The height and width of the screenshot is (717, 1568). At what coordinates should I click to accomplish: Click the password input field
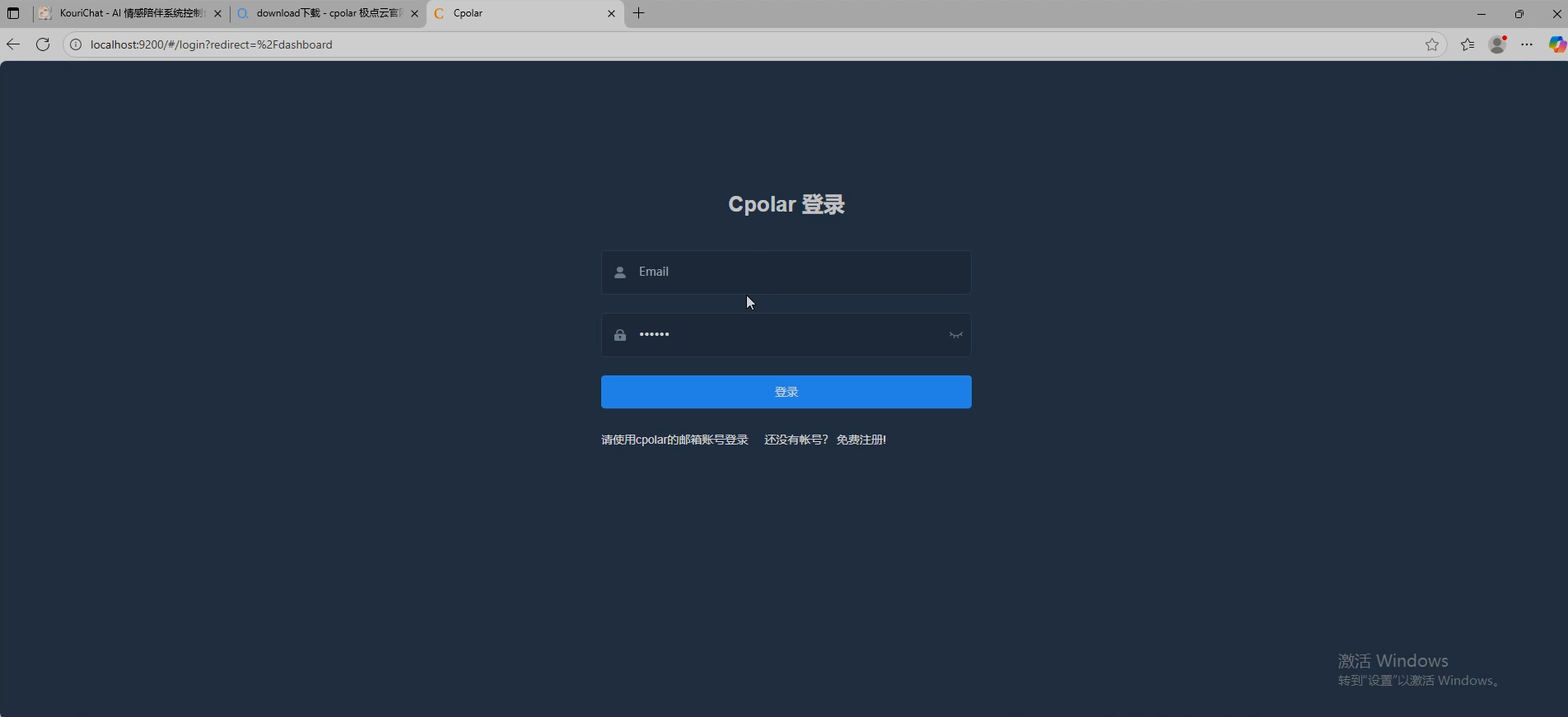point(786,335)
